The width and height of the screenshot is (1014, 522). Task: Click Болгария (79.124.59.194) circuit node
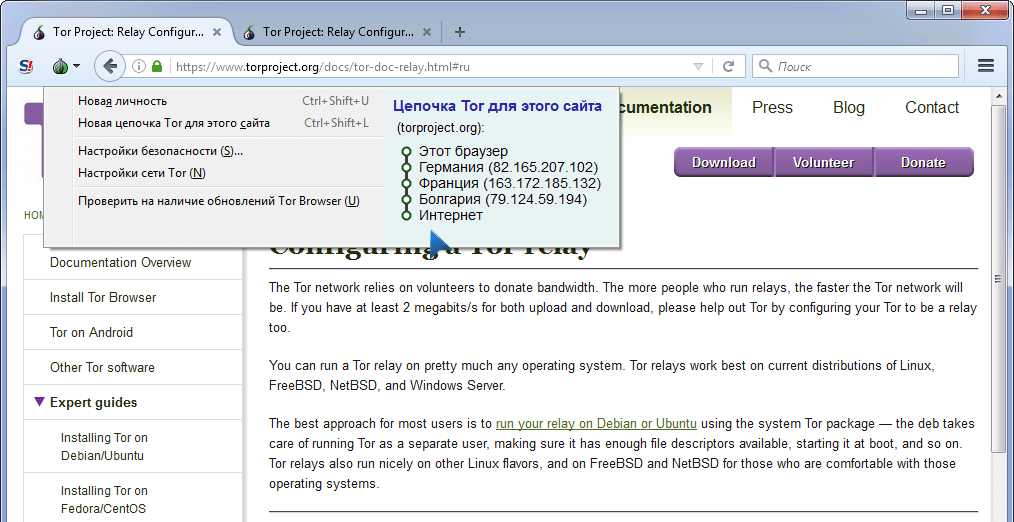[502, 199]
